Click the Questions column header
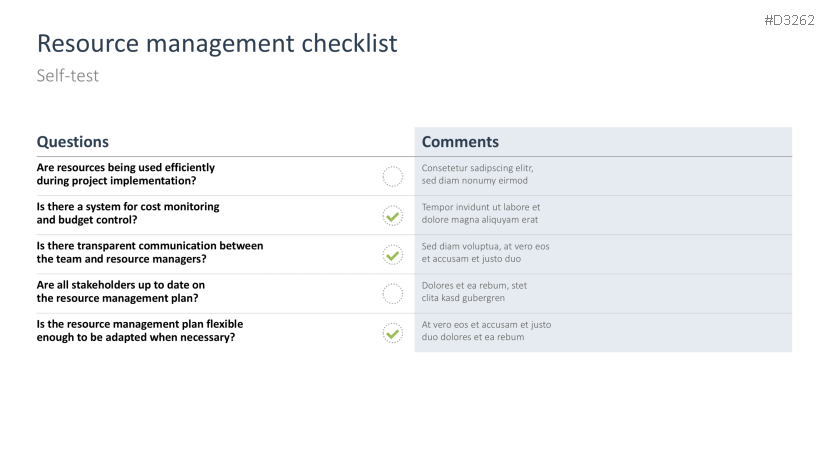Viewport: 829px width, 466px height. [x=73, y=142]
